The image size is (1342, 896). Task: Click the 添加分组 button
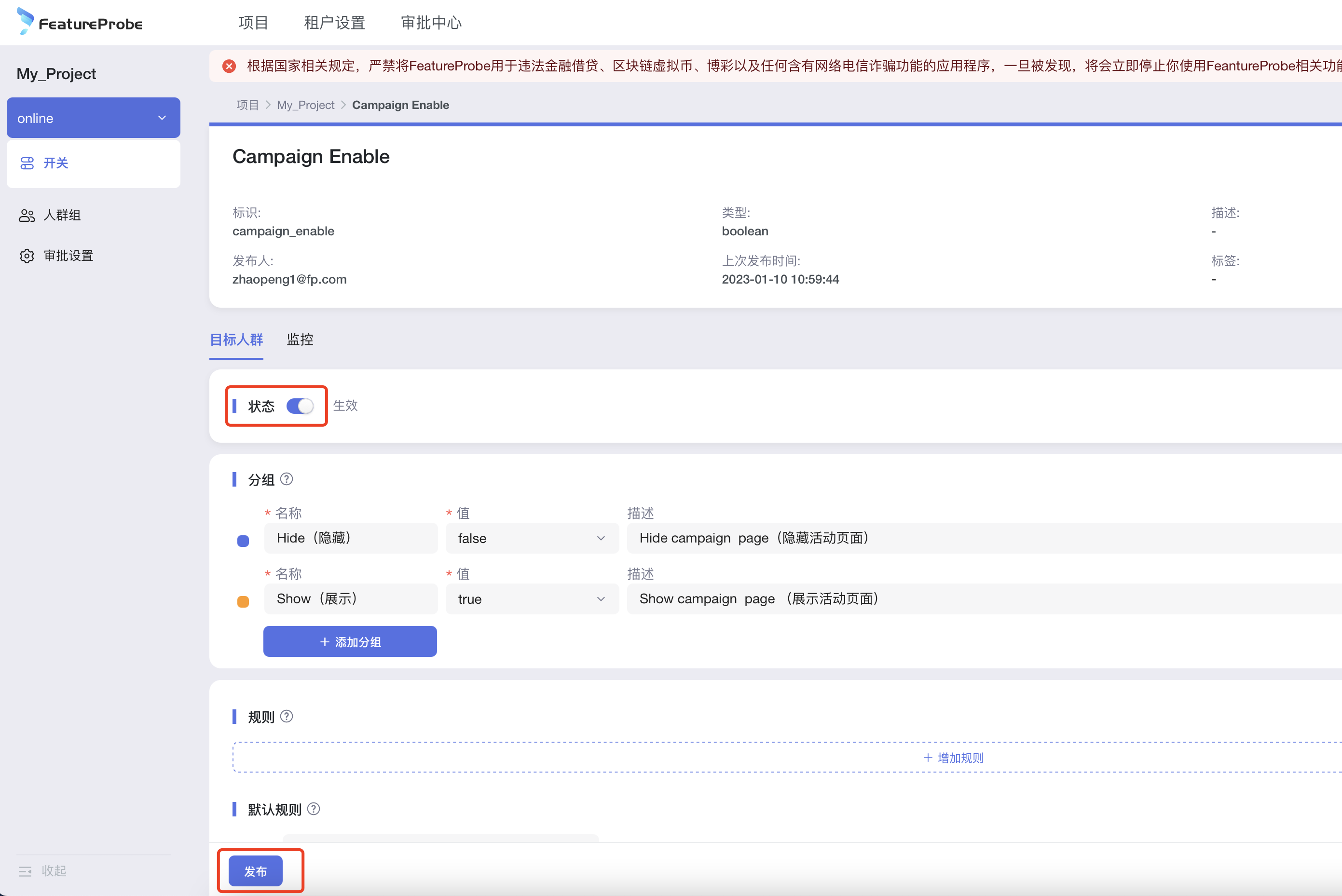[x=350, y=642]
